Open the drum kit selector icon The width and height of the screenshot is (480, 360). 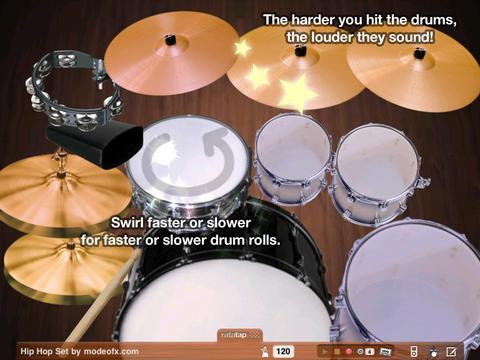pos(434,352)
